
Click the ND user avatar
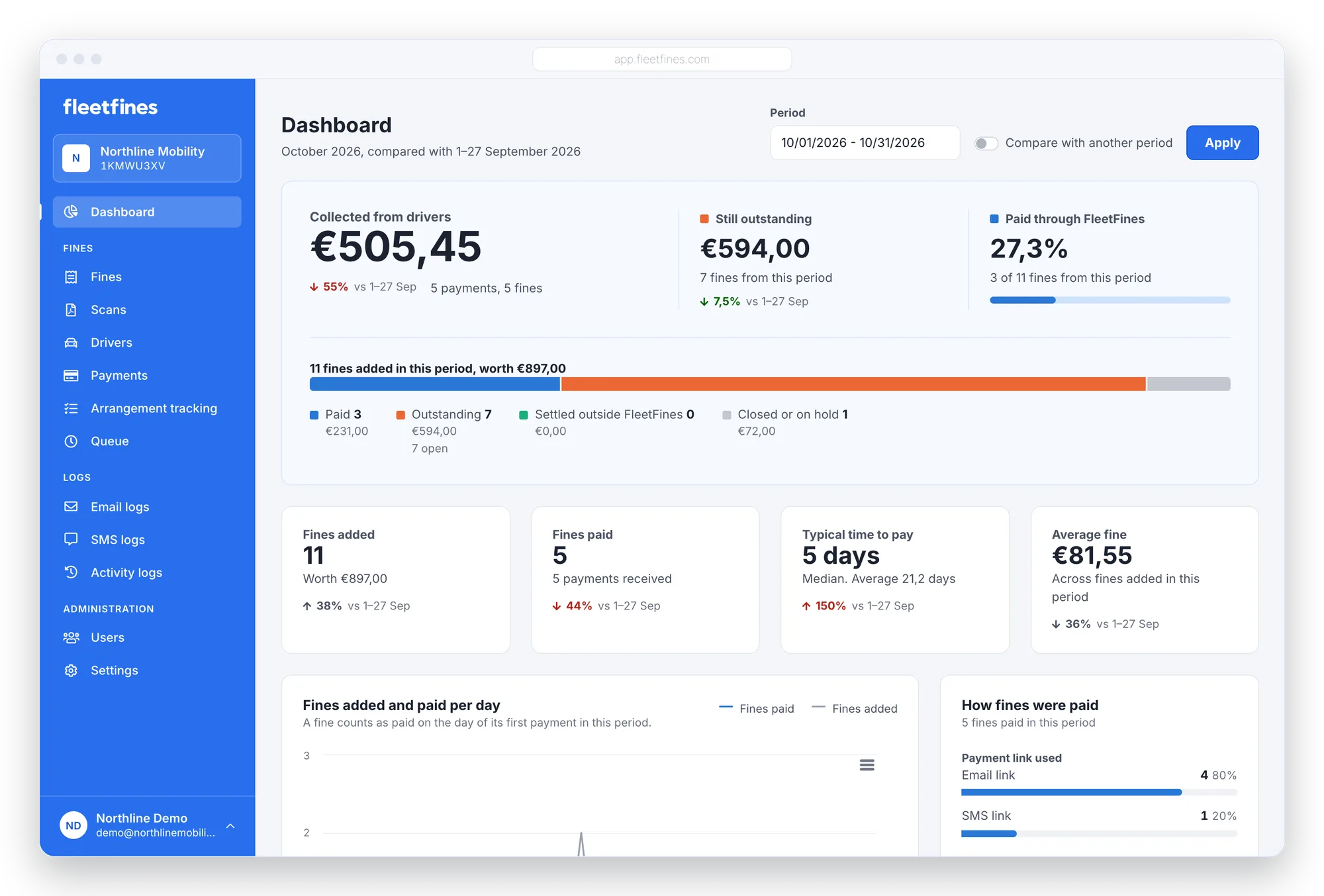coord(73,825)
